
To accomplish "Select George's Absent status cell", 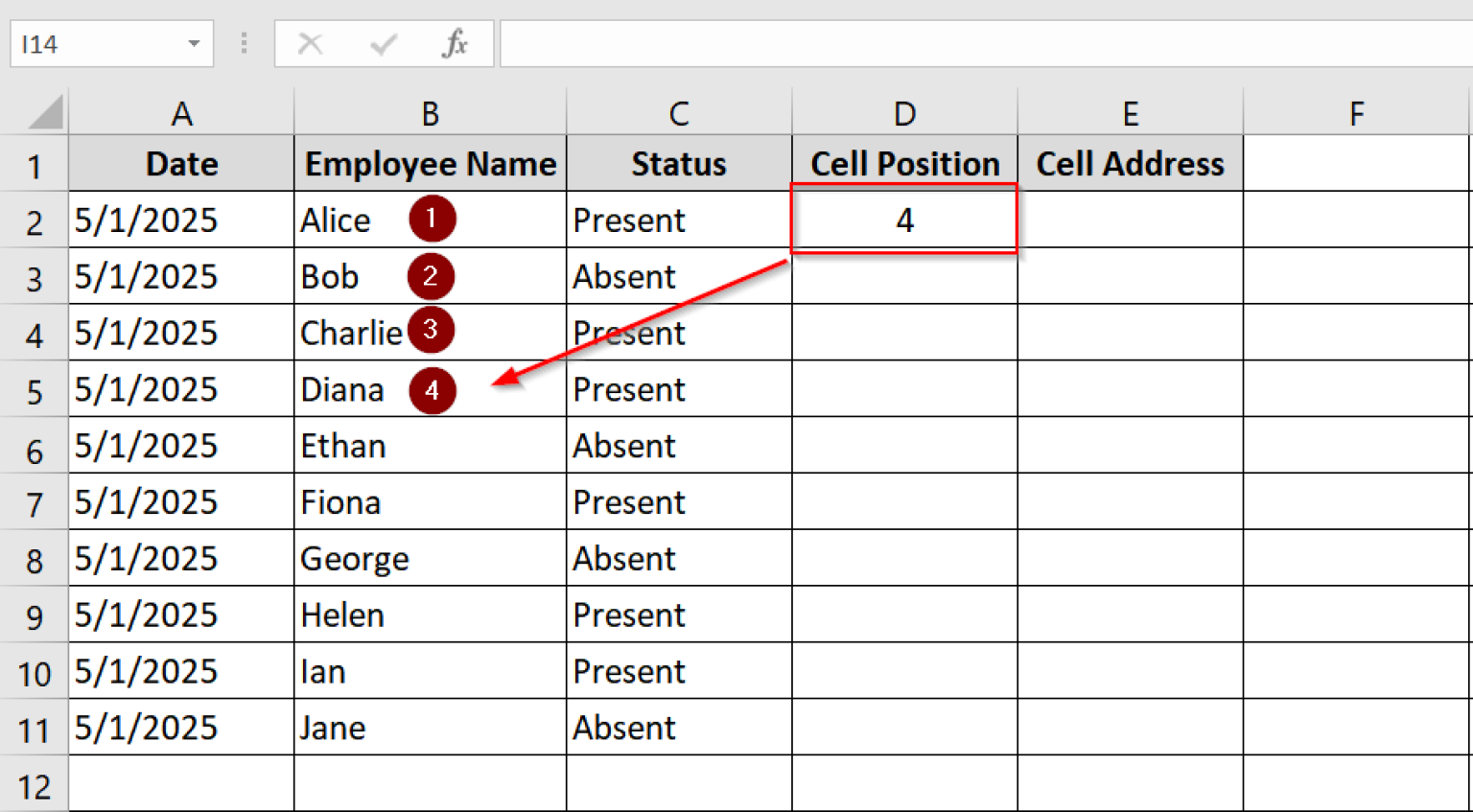I will click(x=678, y=559).
